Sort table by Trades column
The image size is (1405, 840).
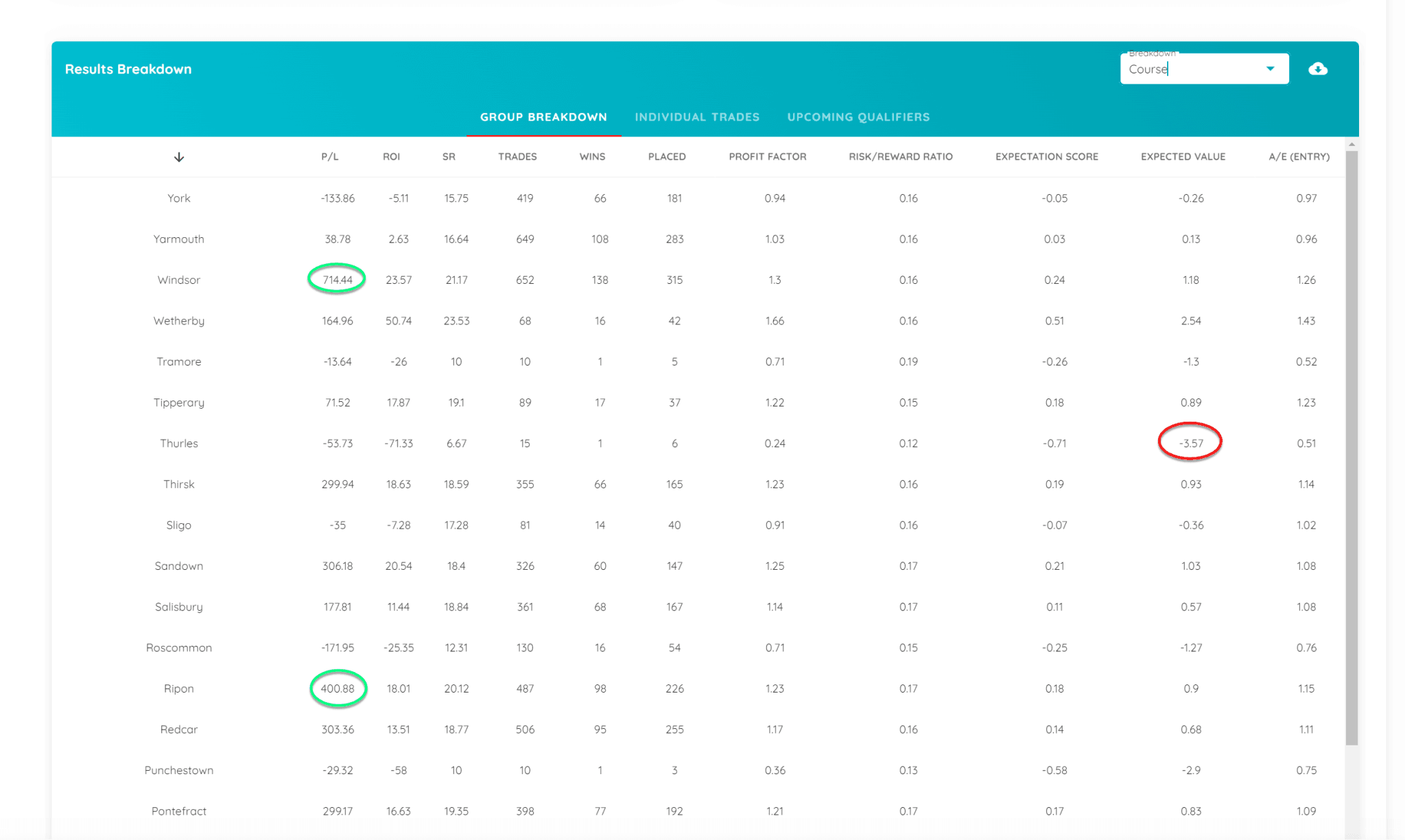click(x=517, y=156)
